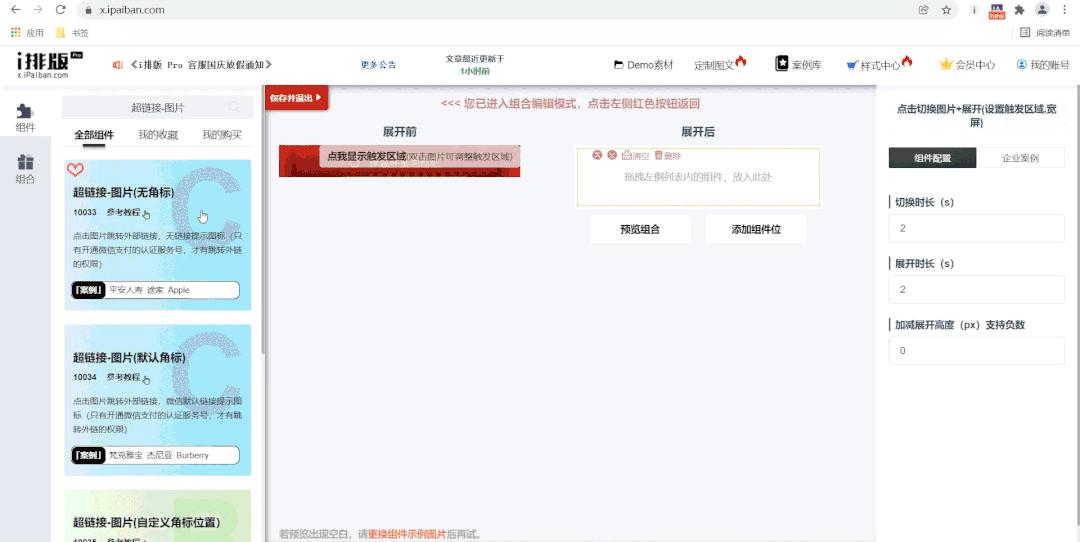Clear the slot with the 清空 icon
The height and width of the screenshot is (542, 1080).
click(x=635, y=156)
